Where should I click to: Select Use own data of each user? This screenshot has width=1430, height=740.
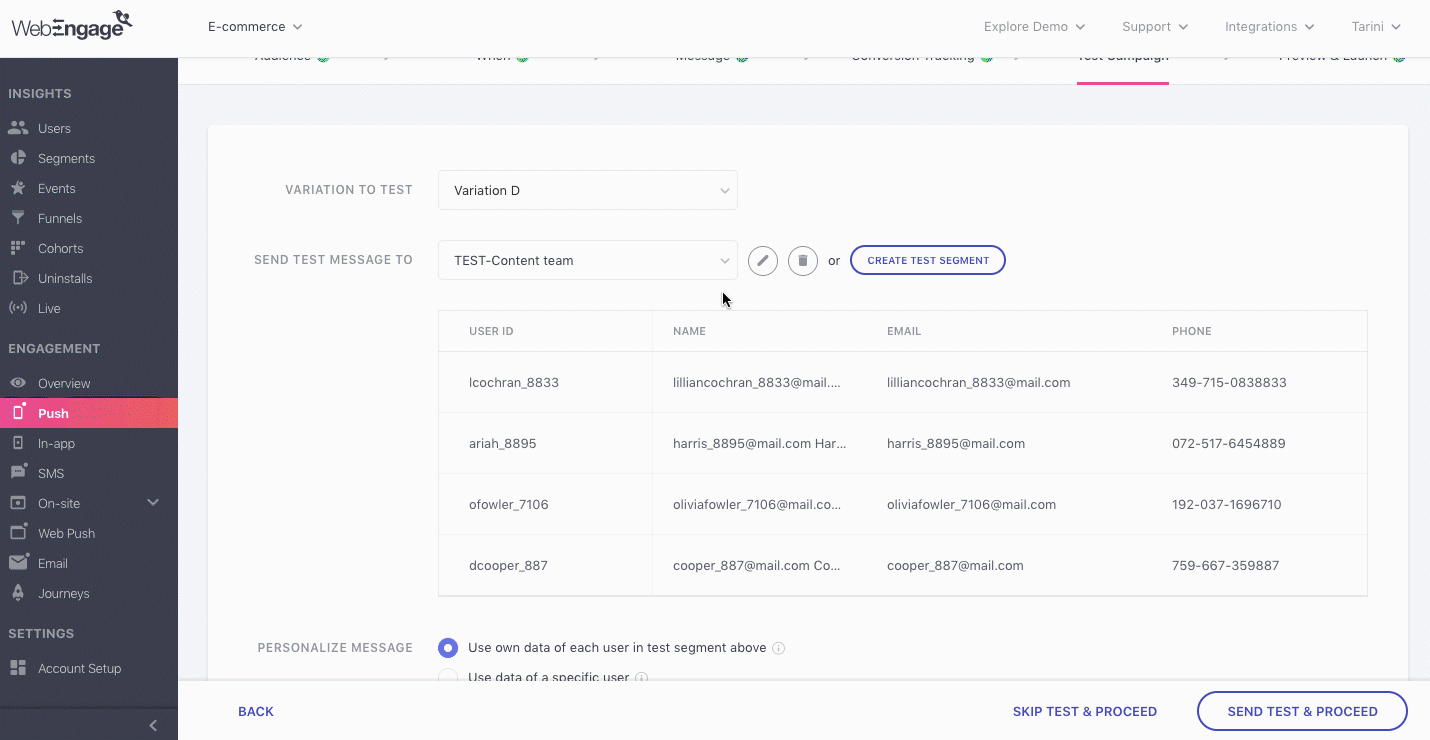(x=448, y=648)
